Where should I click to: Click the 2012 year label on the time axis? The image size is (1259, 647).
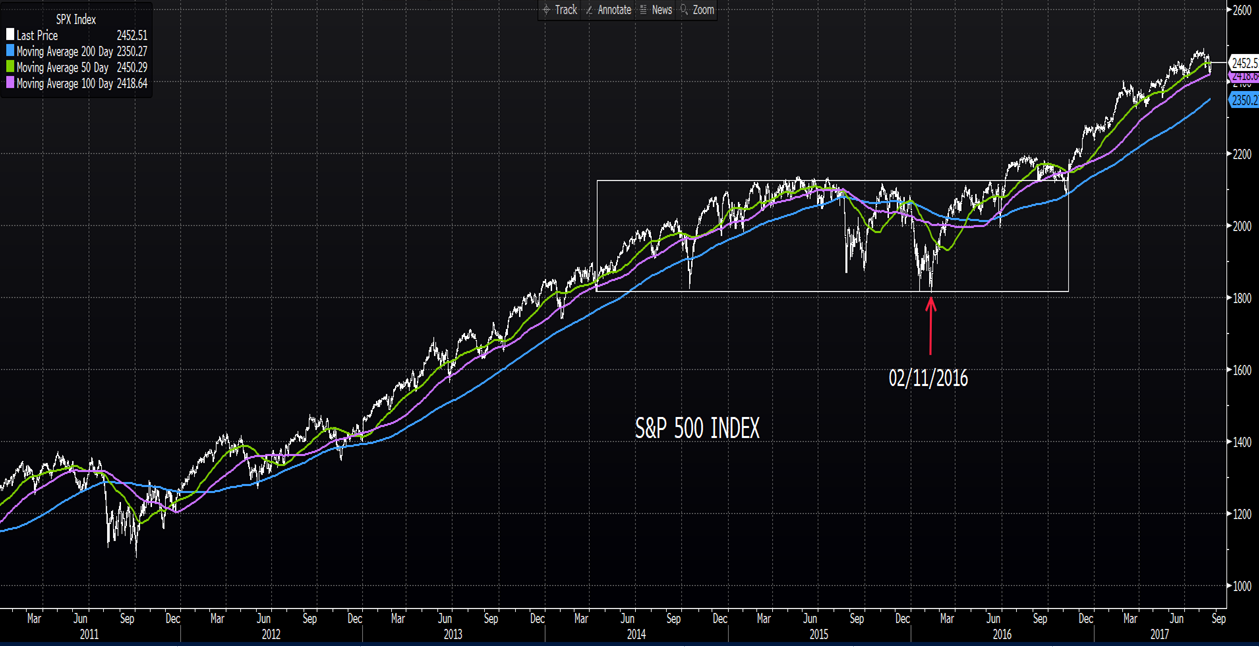tap(271, 634)
